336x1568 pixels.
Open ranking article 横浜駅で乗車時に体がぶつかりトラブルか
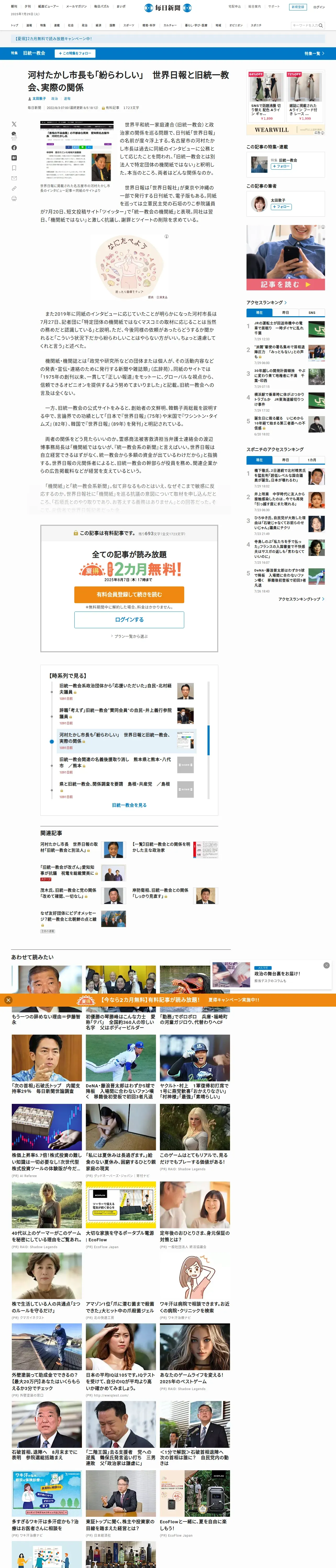tap(279, 399)
